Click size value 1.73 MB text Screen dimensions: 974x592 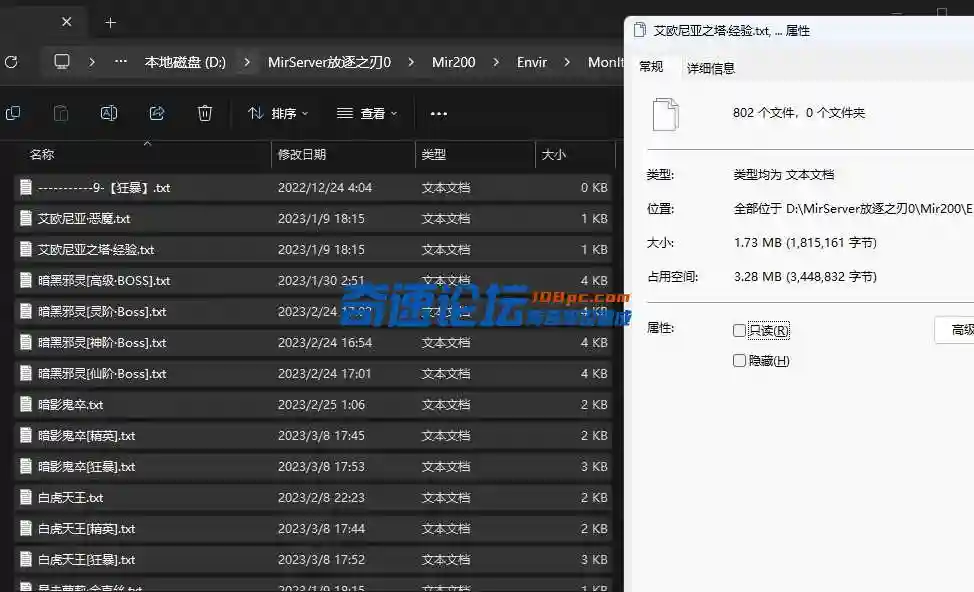pos(805,243)
